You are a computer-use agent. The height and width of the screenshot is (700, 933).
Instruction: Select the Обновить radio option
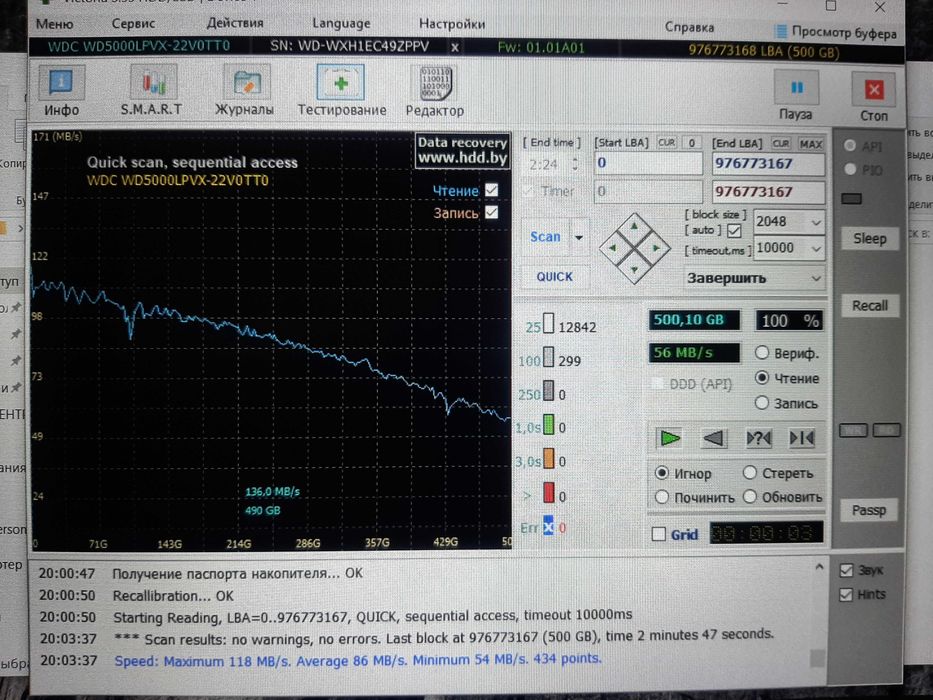pos(750,496)
